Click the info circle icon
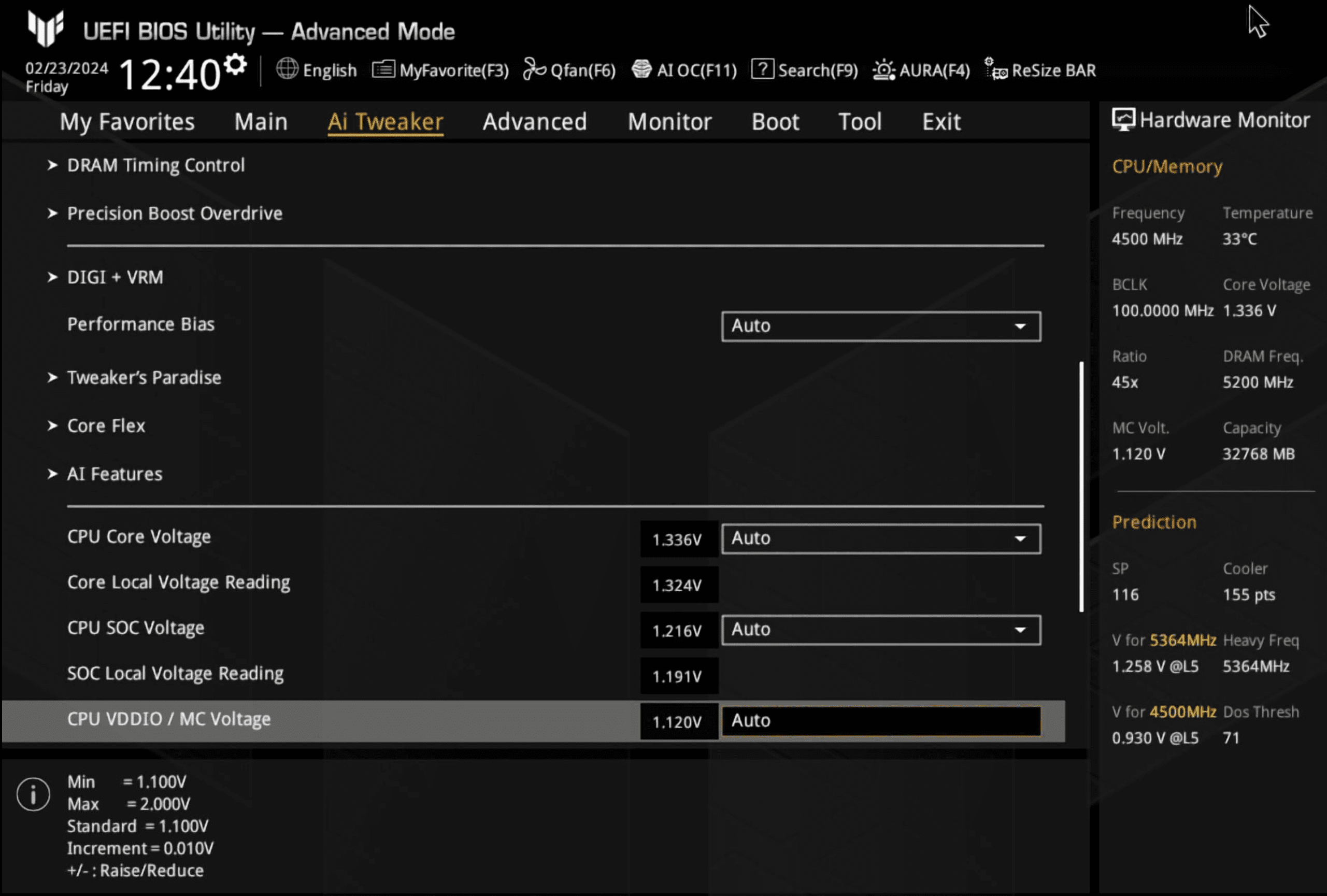 [x=33, y=794]
